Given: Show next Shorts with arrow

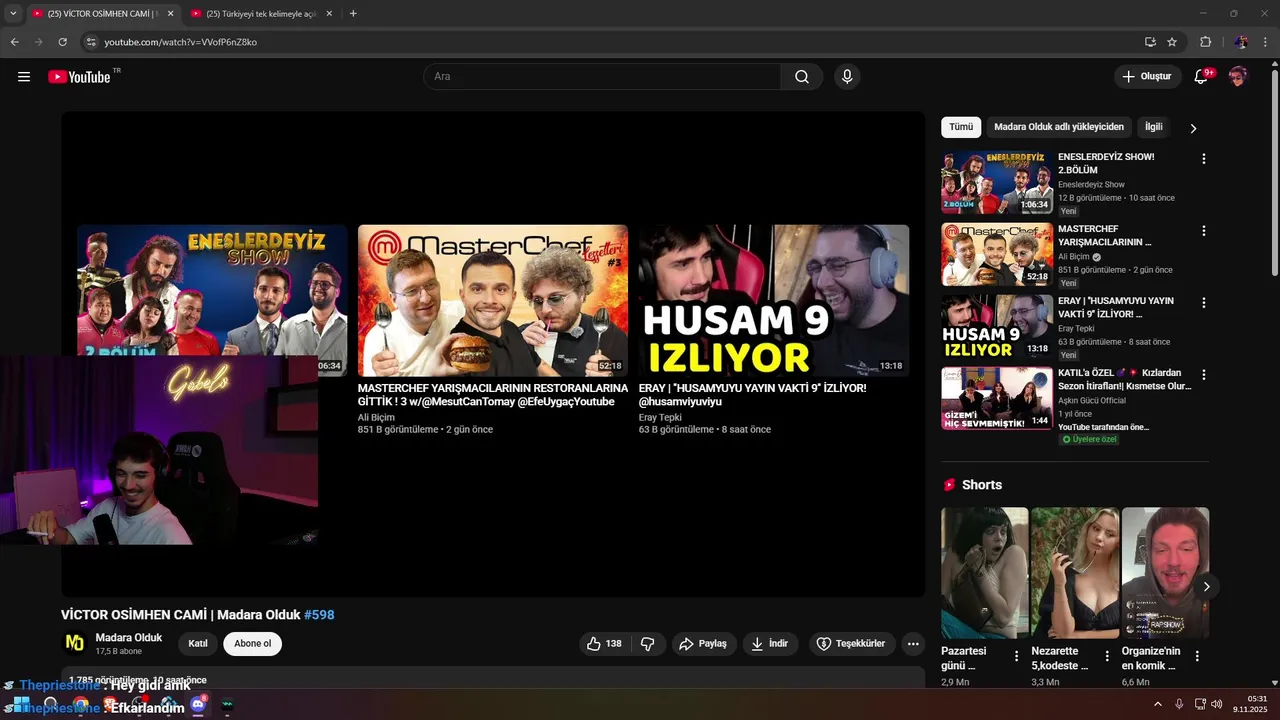Looking at the screenshot, I should (x=1206, y=587).
